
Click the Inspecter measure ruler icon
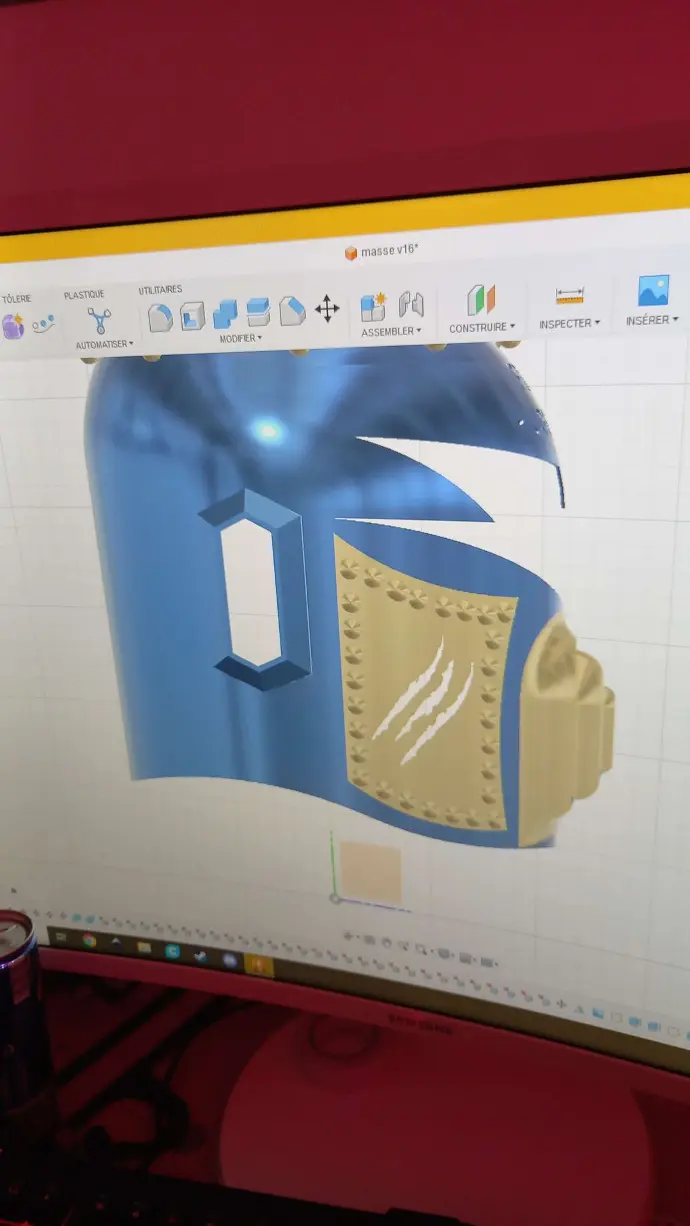point(569,296)
